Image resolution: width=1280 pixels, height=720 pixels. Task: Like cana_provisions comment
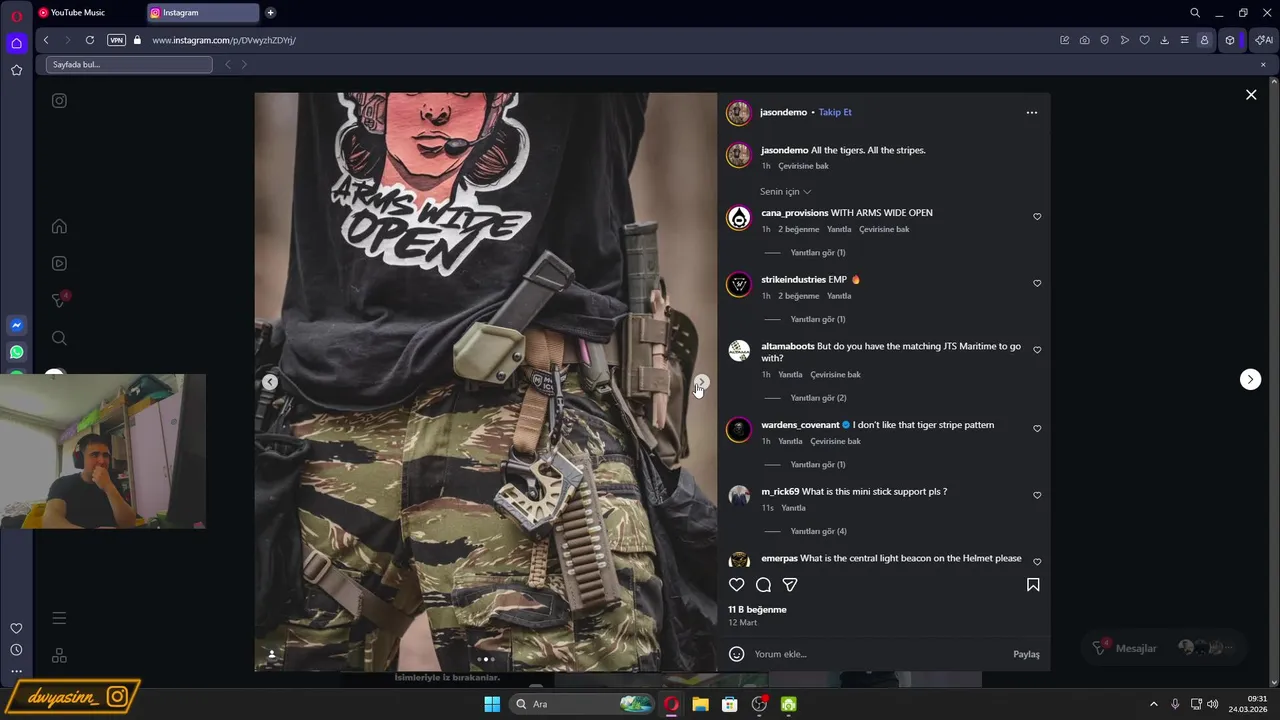(x=1037, y=217)
